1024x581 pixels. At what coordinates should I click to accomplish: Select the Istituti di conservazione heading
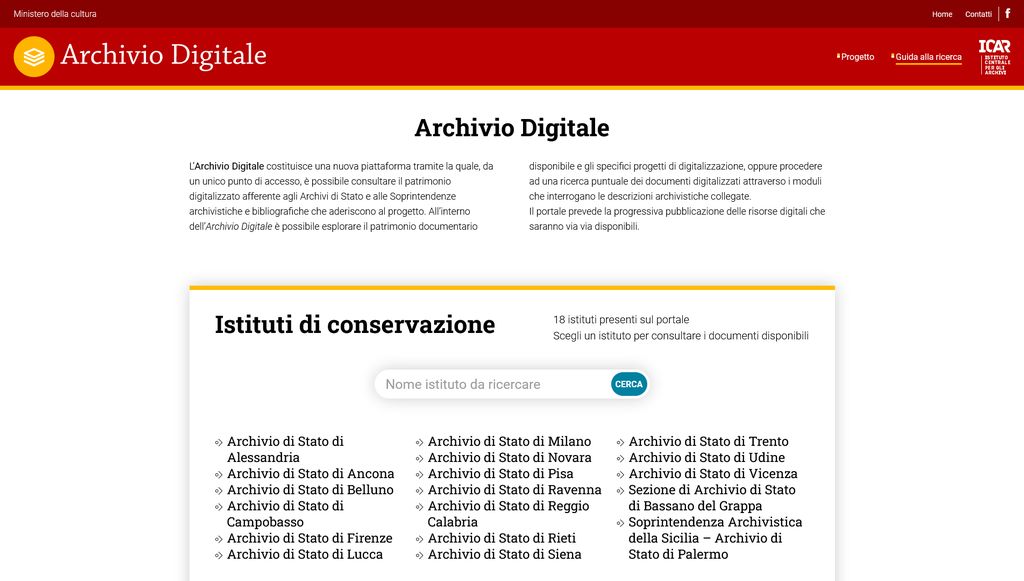[x=355, y=324]
